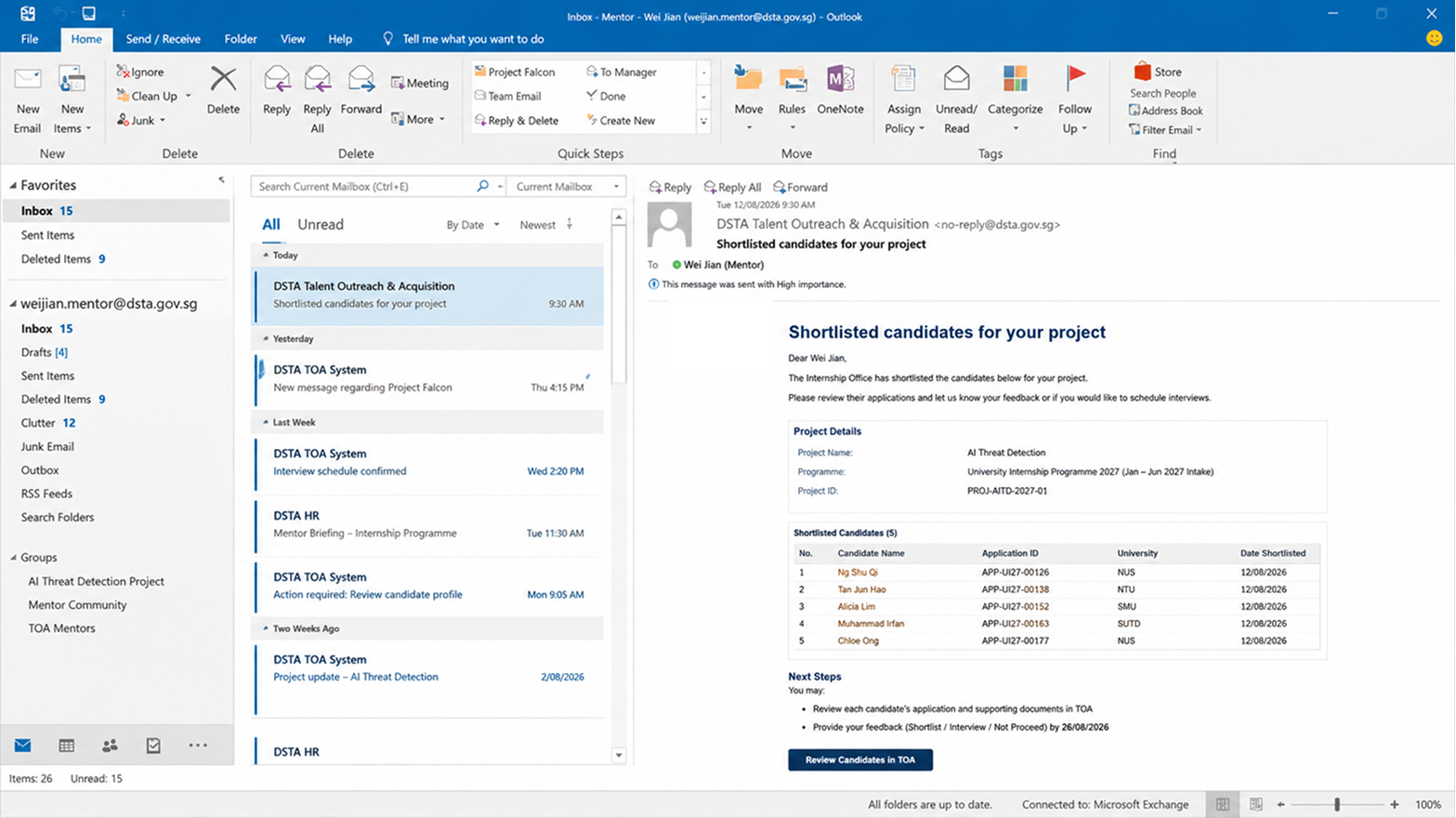Open the Mentor Briefing email from DSTA HR

tap(428, 524)
